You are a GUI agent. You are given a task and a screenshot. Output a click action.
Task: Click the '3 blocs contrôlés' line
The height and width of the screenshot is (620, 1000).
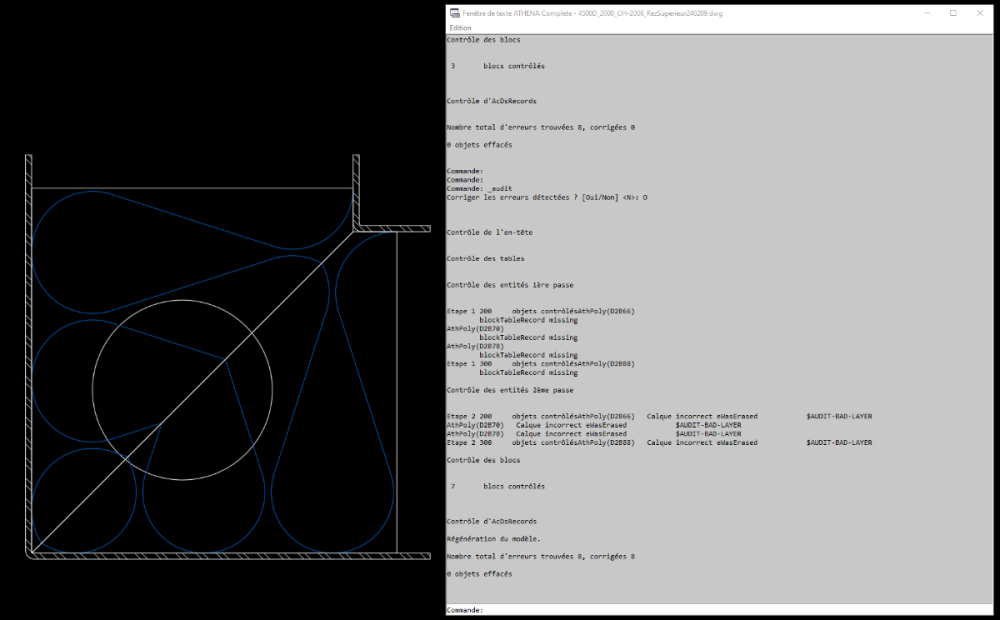pyautogui.click(x=497, y=66)
